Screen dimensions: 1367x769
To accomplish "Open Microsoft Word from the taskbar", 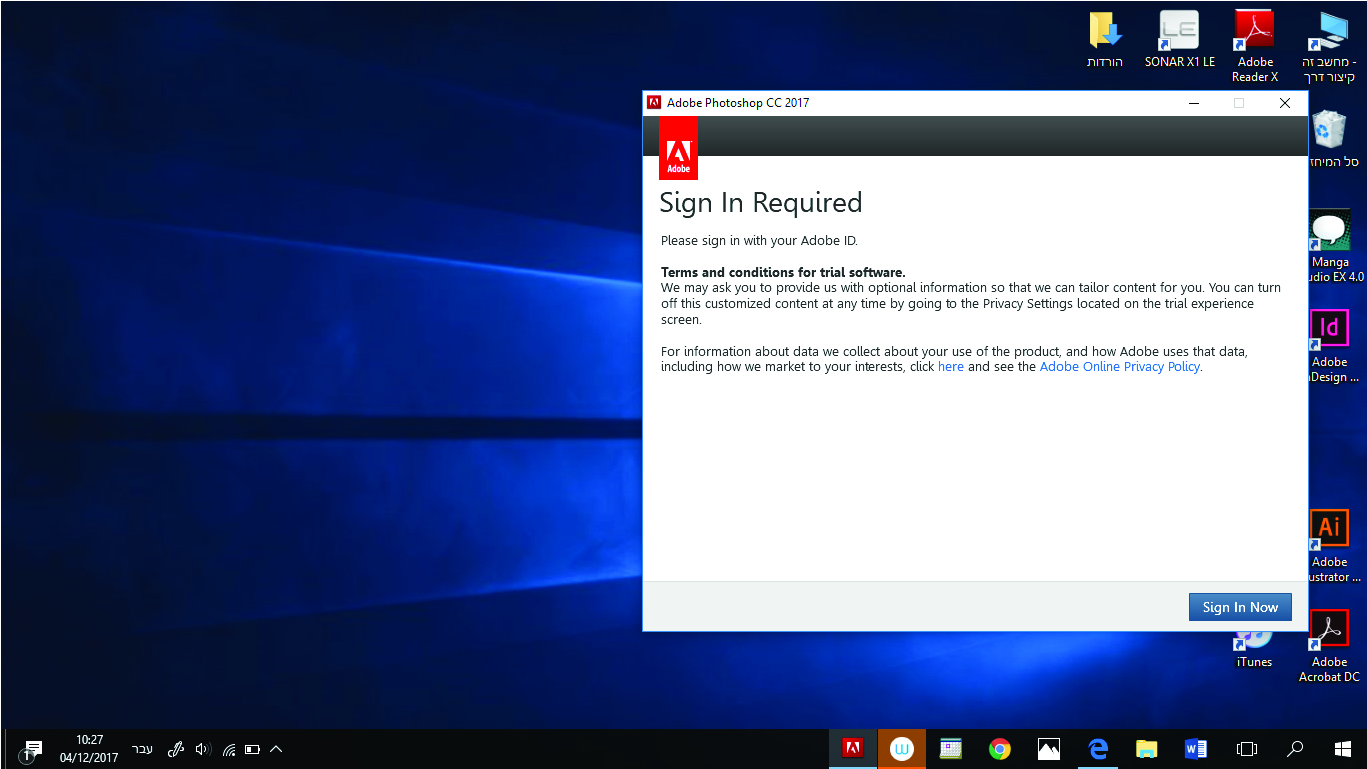I will (x=1196, y=749).
